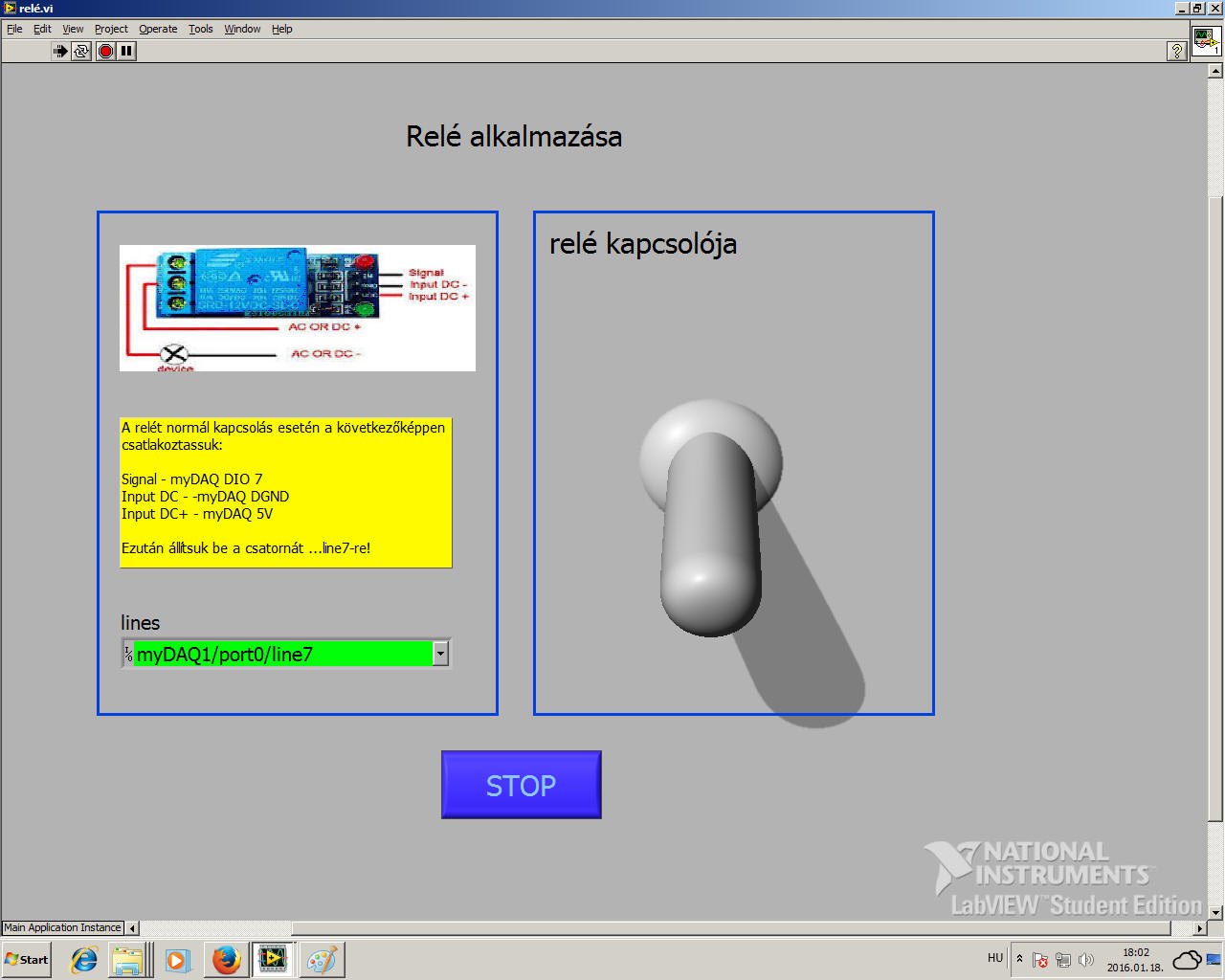Click the VI icon pane at top right
The height and width of the screenshot is (980, 1225).
[1206, 41]
